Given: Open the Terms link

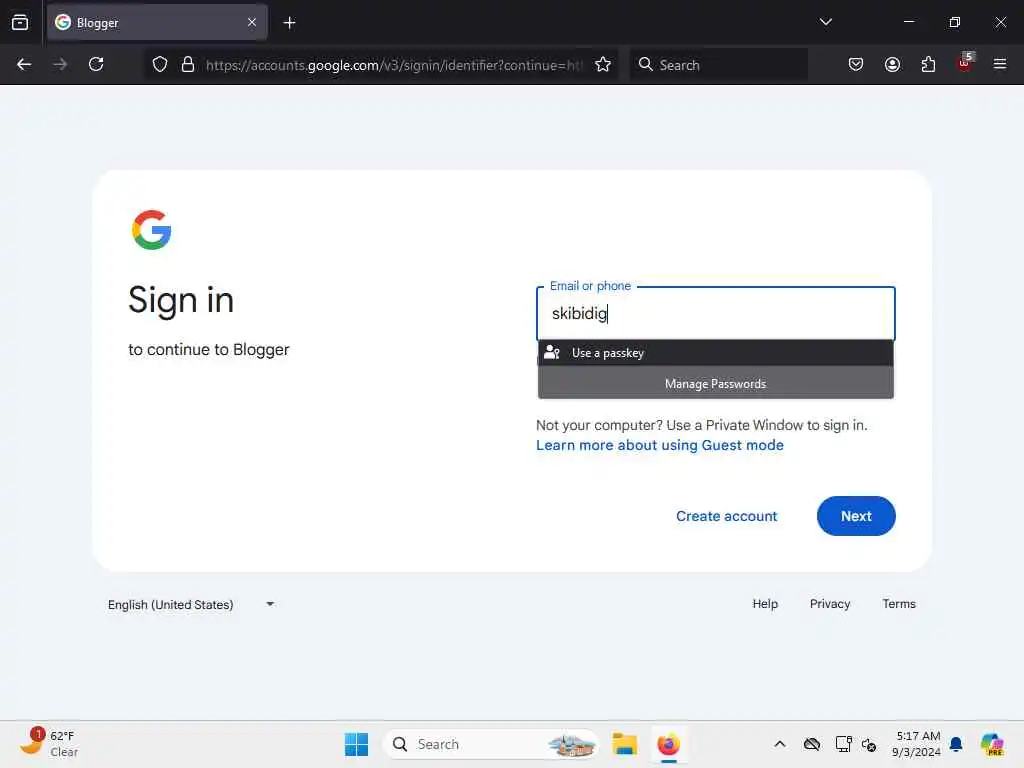Looking at the screenshot, I should [899, 604].
